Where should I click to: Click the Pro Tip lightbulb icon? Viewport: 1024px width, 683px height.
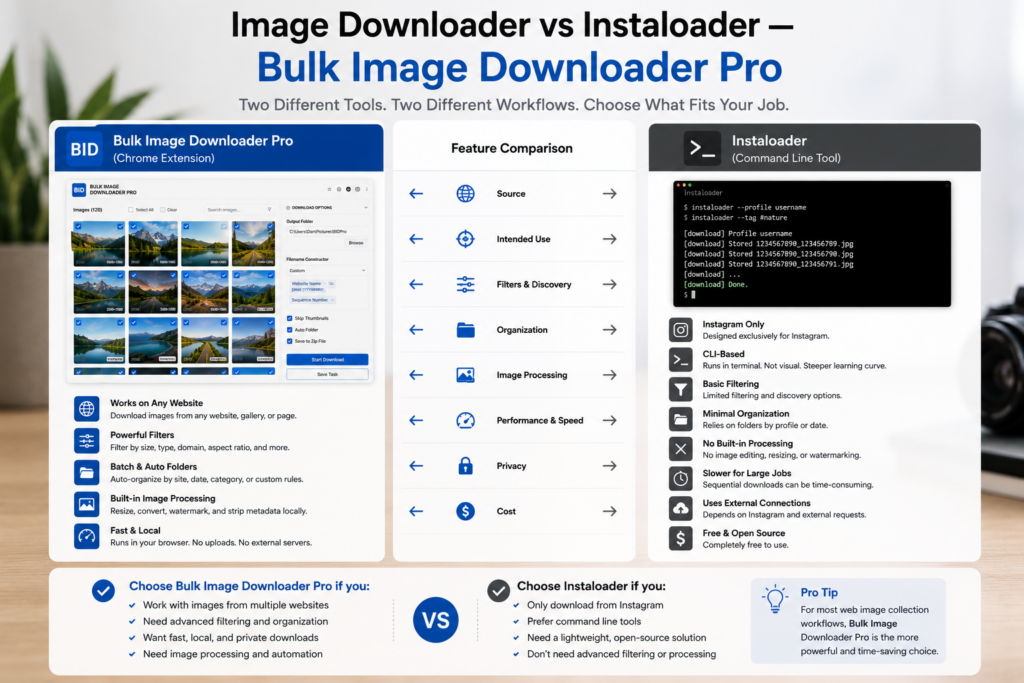(x=775, y=598)
